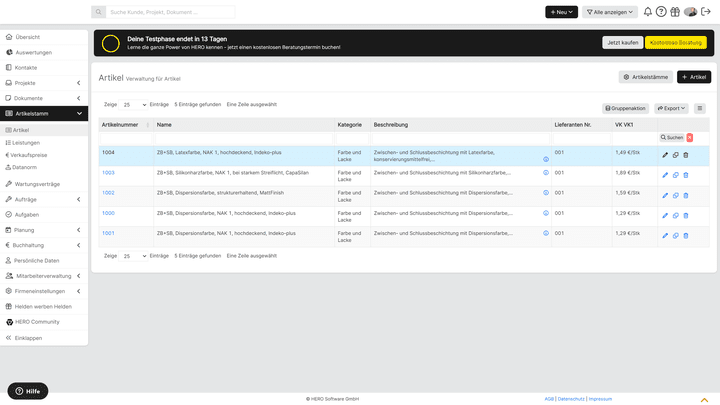Open the gift rewards icon
The width and height of the screenshot is (720, 405).
click(675, 12)
